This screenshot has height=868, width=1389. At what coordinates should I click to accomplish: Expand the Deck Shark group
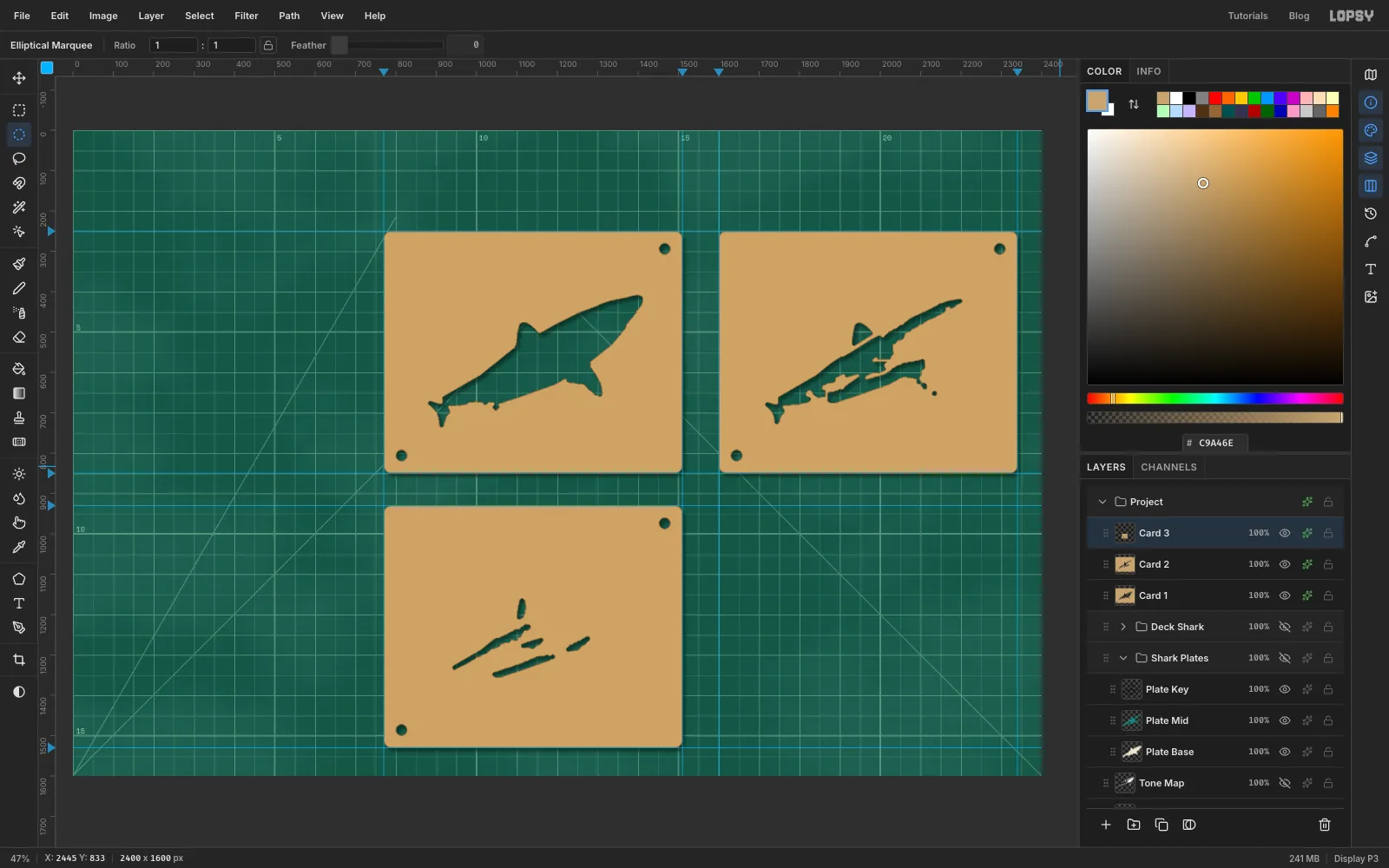[1123, 627]
